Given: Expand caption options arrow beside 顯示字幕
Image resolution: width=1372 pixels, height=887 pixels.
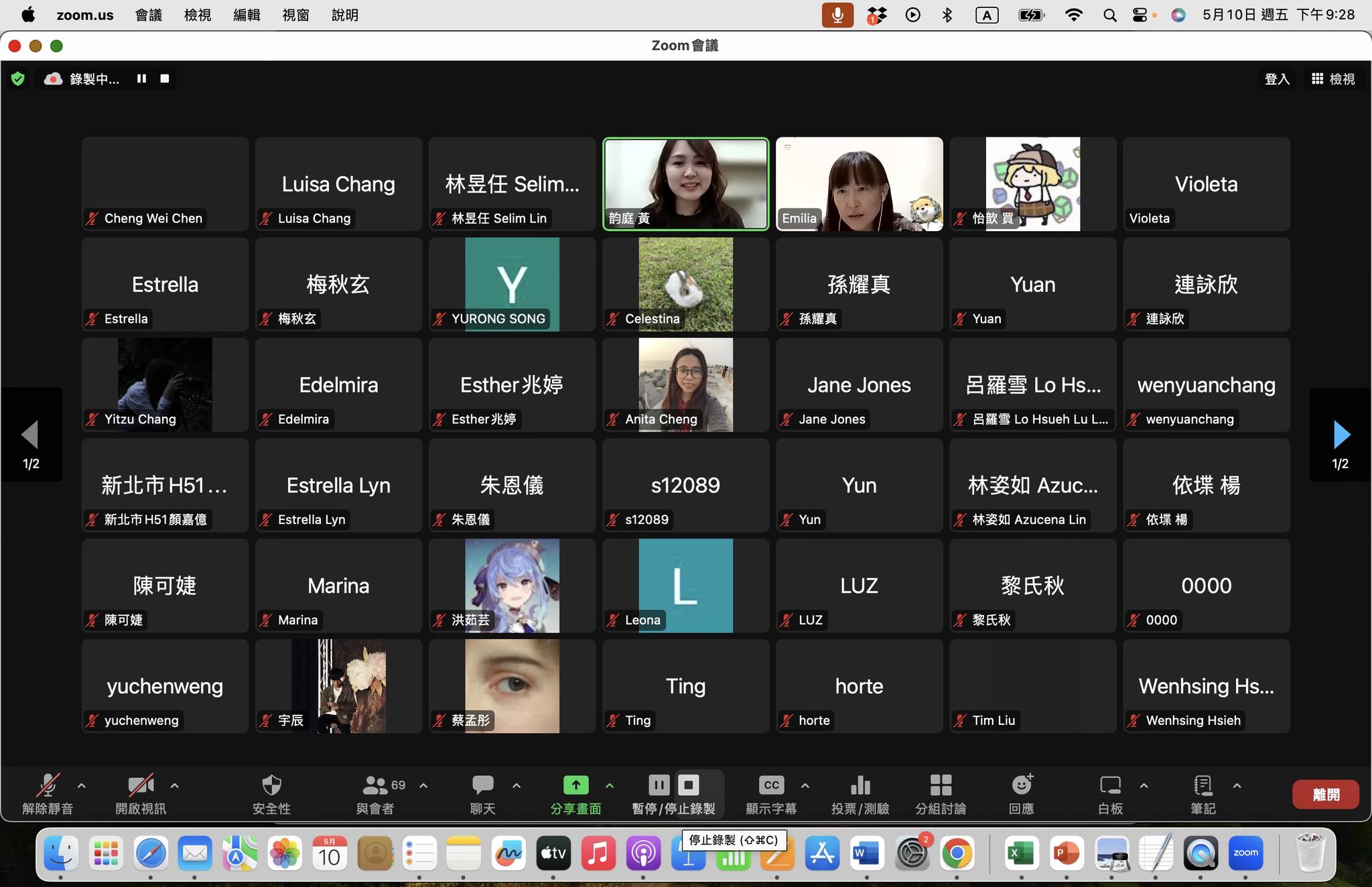Looking at the screenshot, I should pyautogui.click(x=805, y=785).
